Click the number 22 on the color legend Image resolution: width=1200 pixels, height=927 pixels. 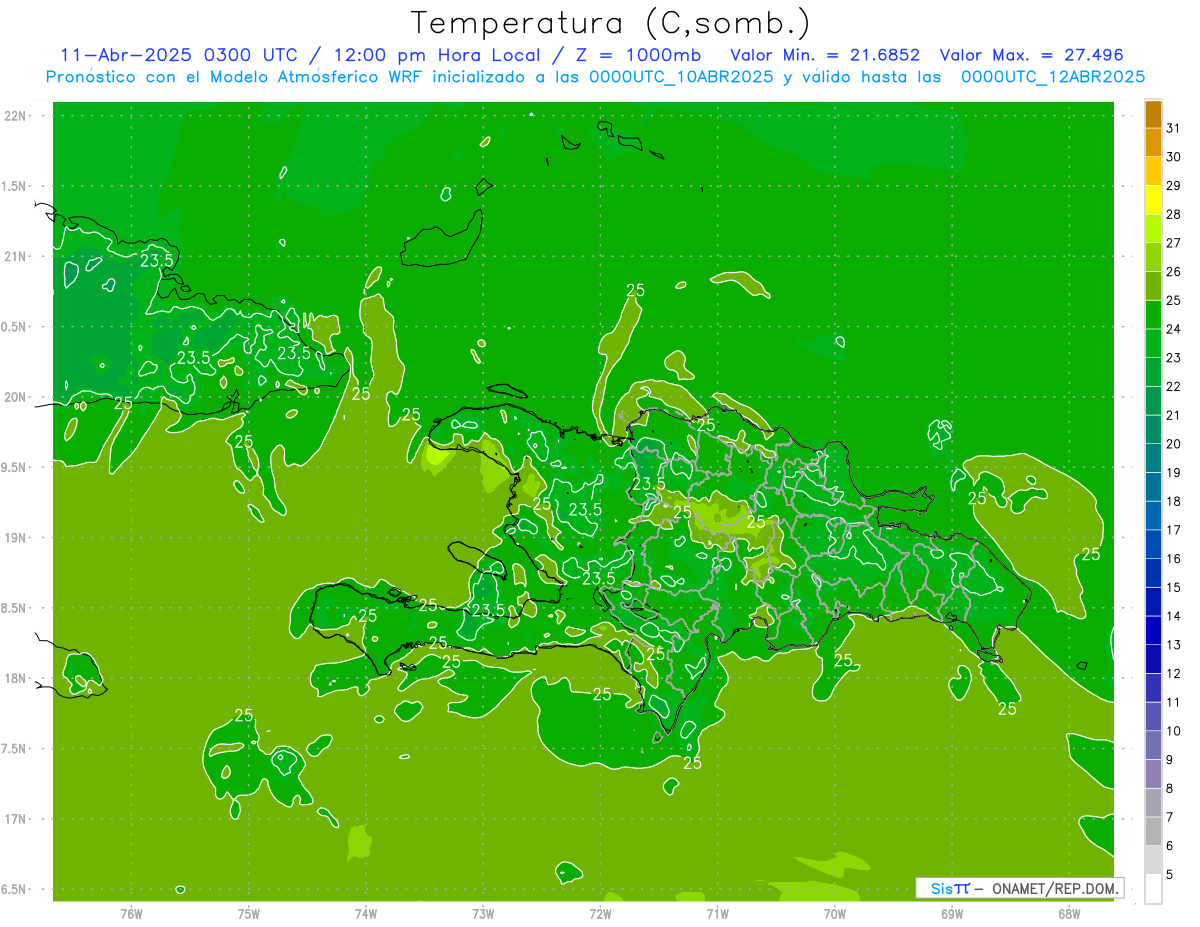click(1173, 386)
